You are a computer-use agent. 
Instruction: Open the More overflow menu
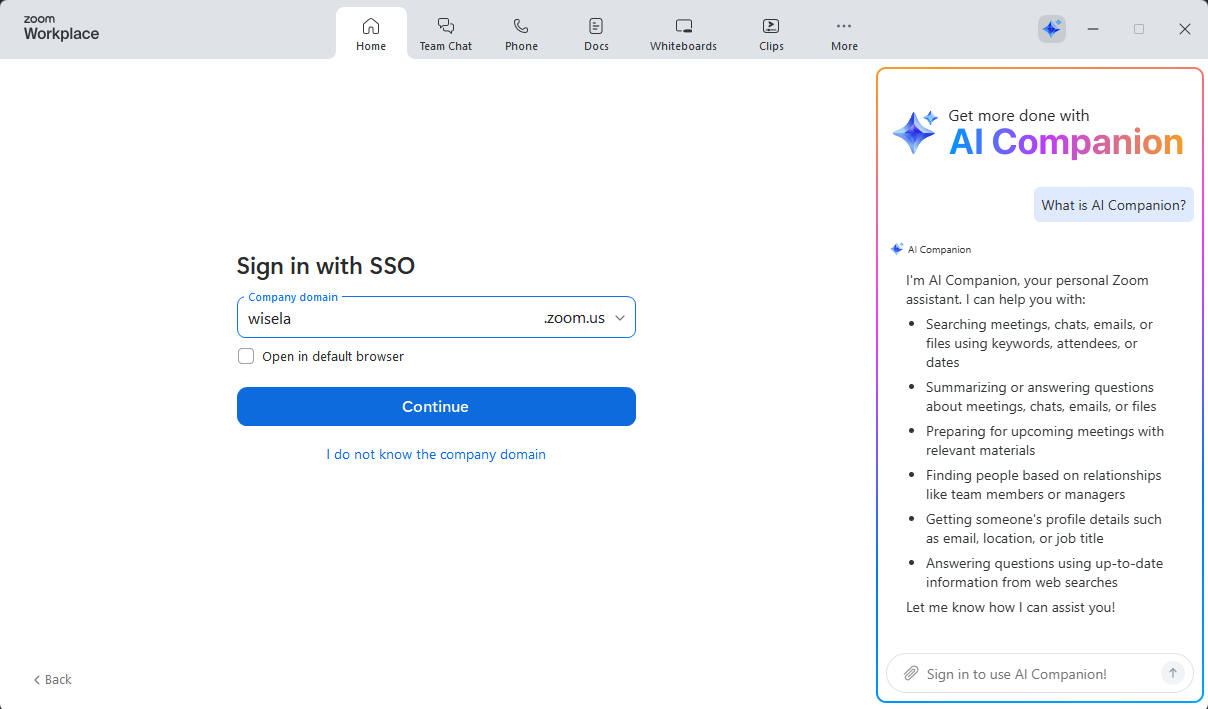click(844, 32)
